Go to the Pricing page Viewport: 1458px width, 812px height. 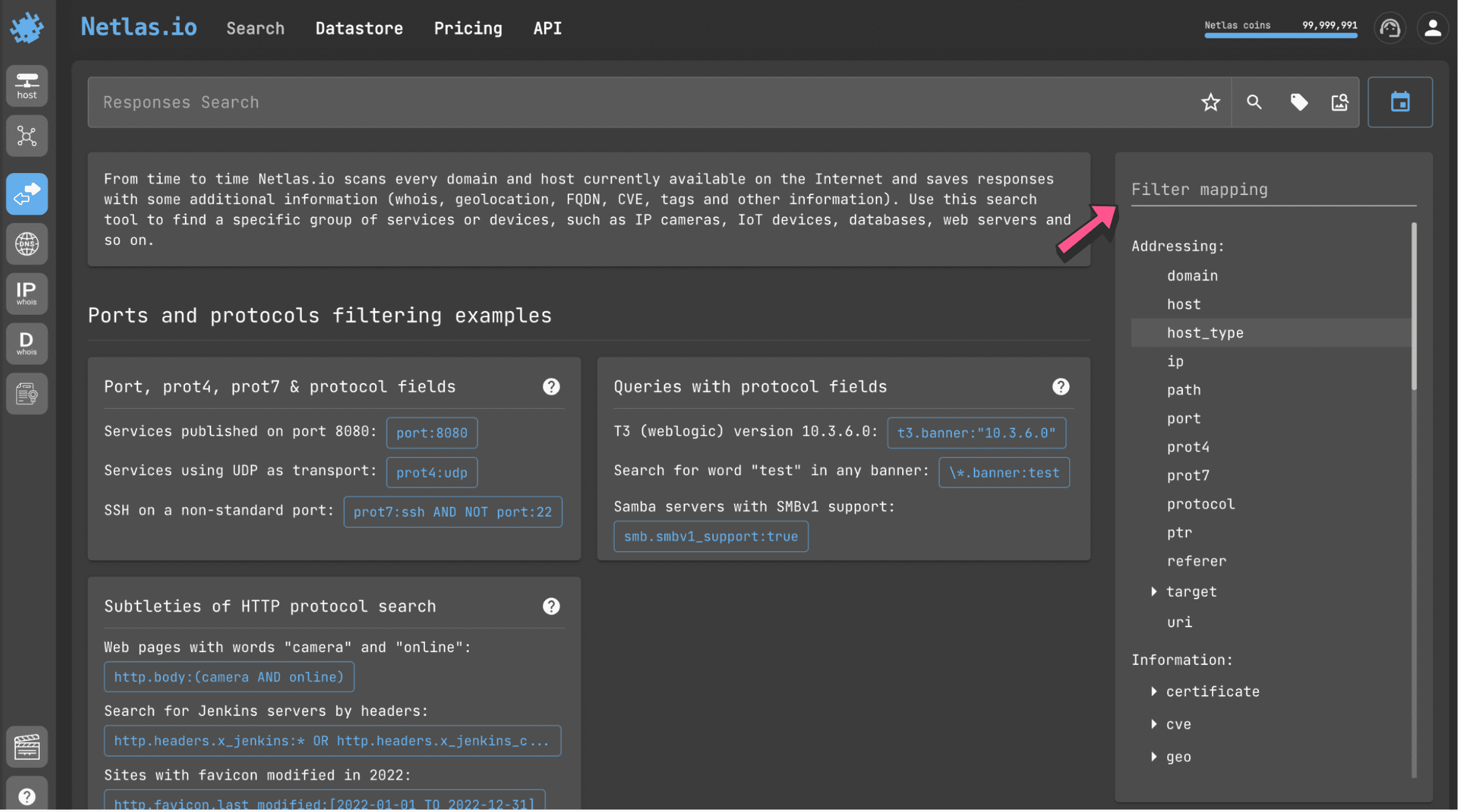pyautogui.click(x=468, y=28)
